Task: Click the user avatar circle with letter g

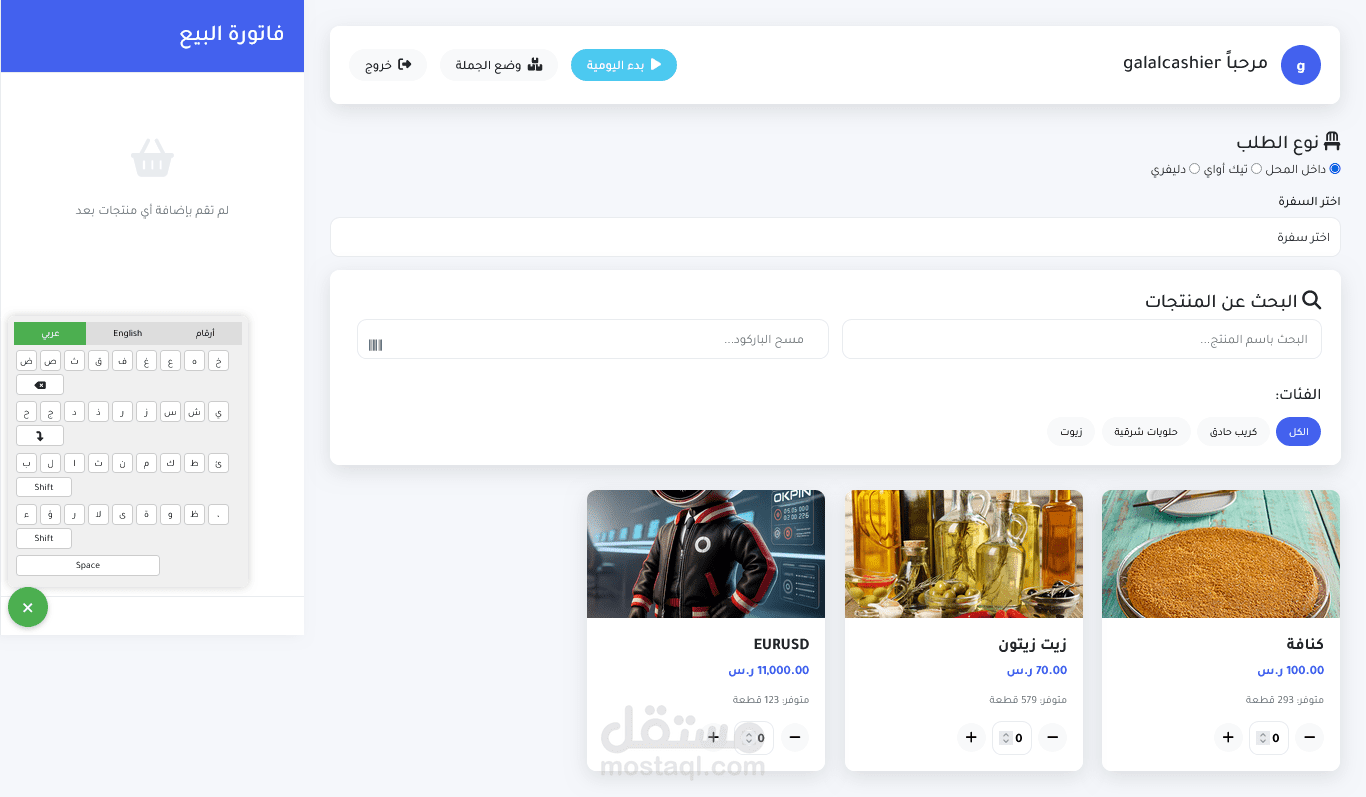Action: (1300, 65)
